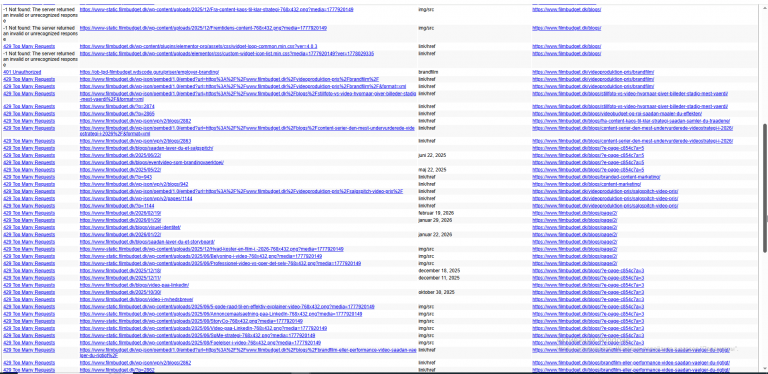Open the /2025/05/22/ archive link
Image resolution: width=768 pixels, height=374 pixels.
click(x=120, y=170)
